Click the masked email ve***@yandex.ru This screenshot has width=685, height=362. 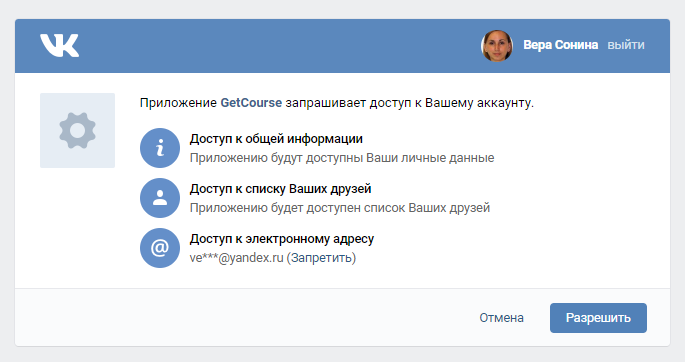(x=236, y=258)
